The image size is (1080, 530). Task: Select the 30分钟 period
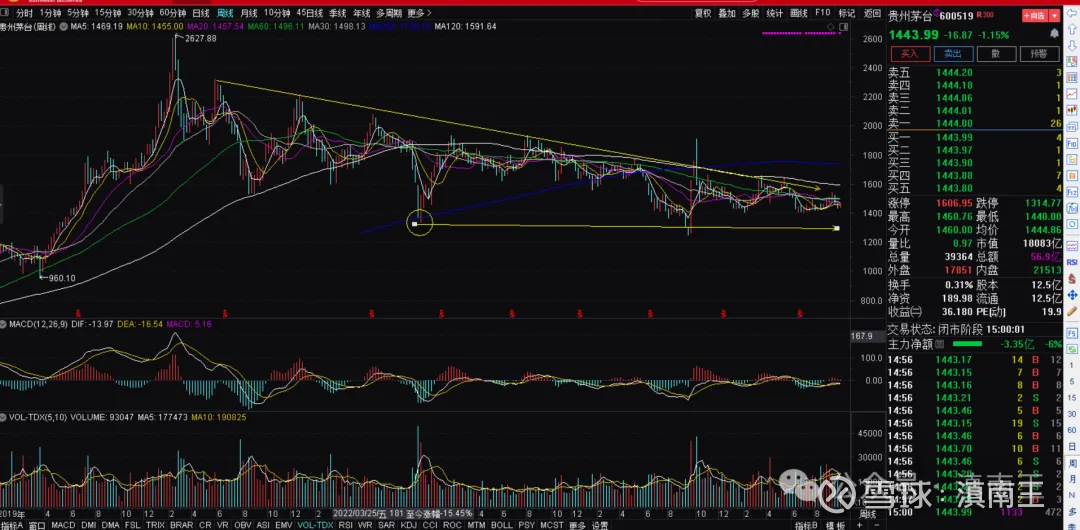141,13
